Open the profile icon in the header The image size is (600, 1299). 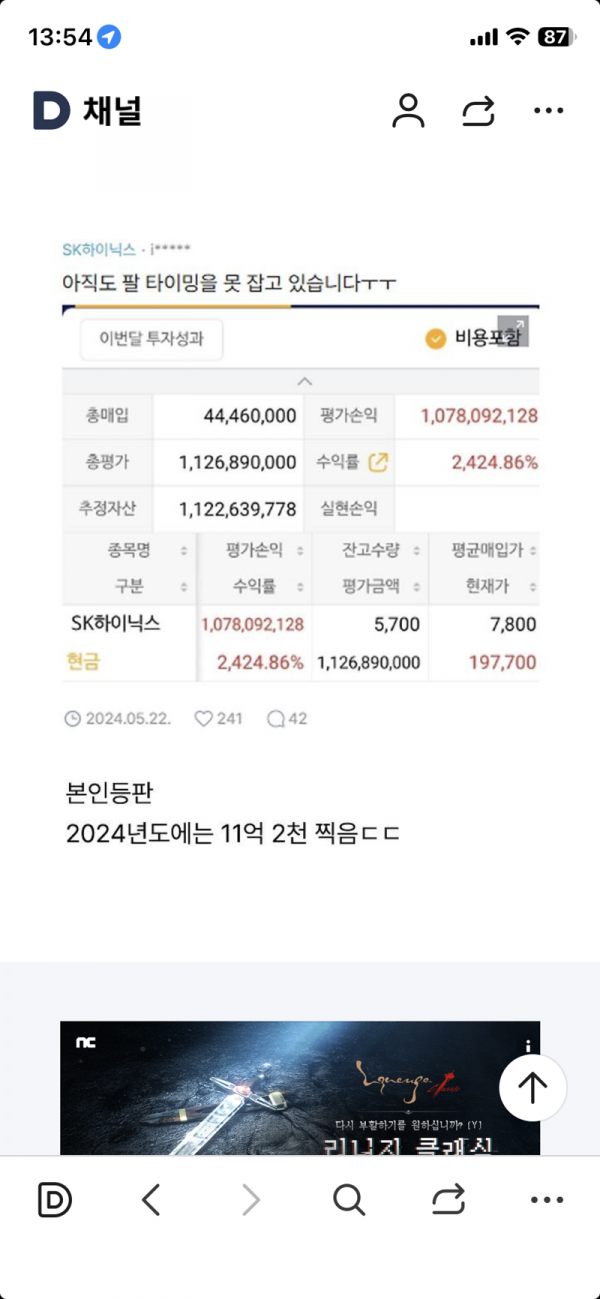(x=408, y=111)
